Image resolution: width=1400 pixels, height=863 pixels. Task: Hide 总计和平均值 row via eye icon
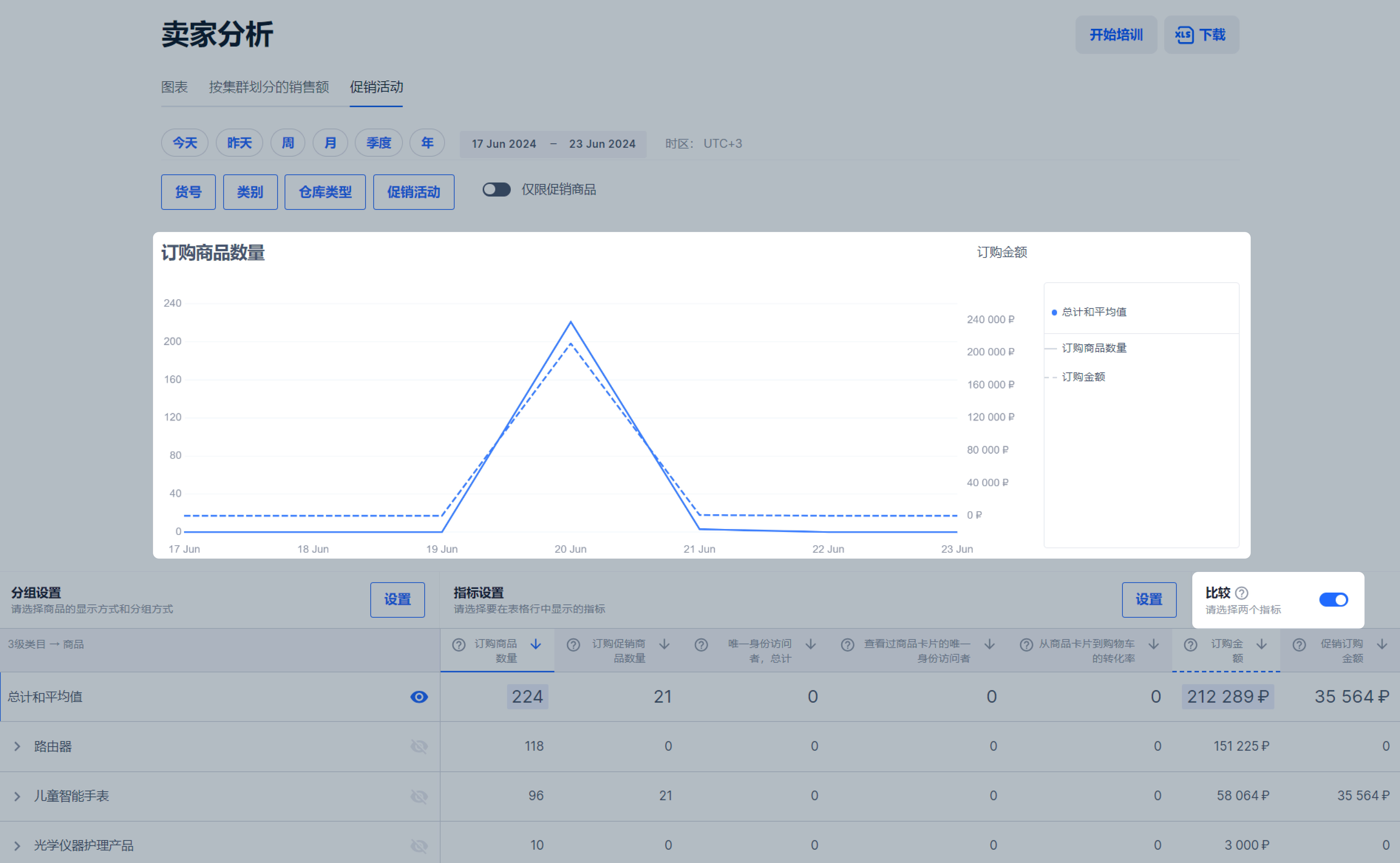coord(419,697)
